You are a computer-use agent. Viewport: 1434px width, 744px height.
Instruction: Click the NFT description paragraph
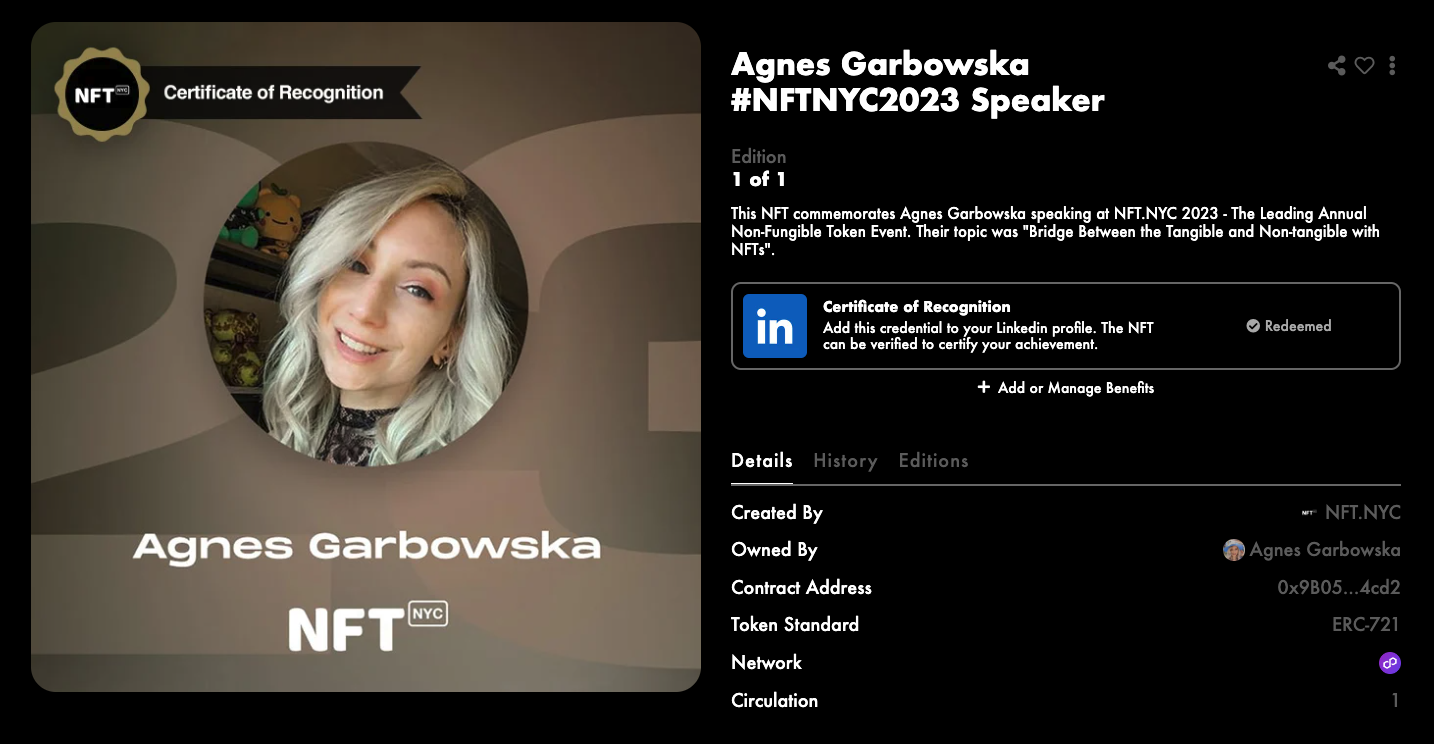click(x=1055, y=232)
